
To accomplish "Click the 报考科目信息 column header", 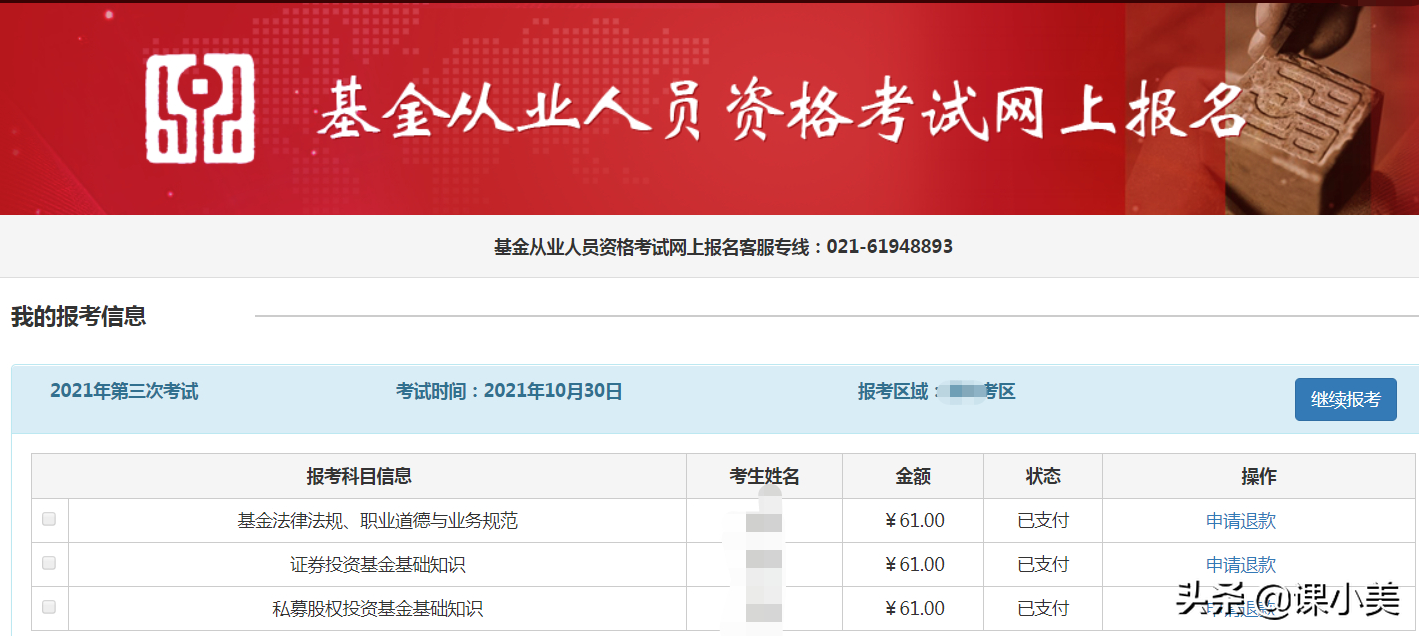I will coord(359,476).
